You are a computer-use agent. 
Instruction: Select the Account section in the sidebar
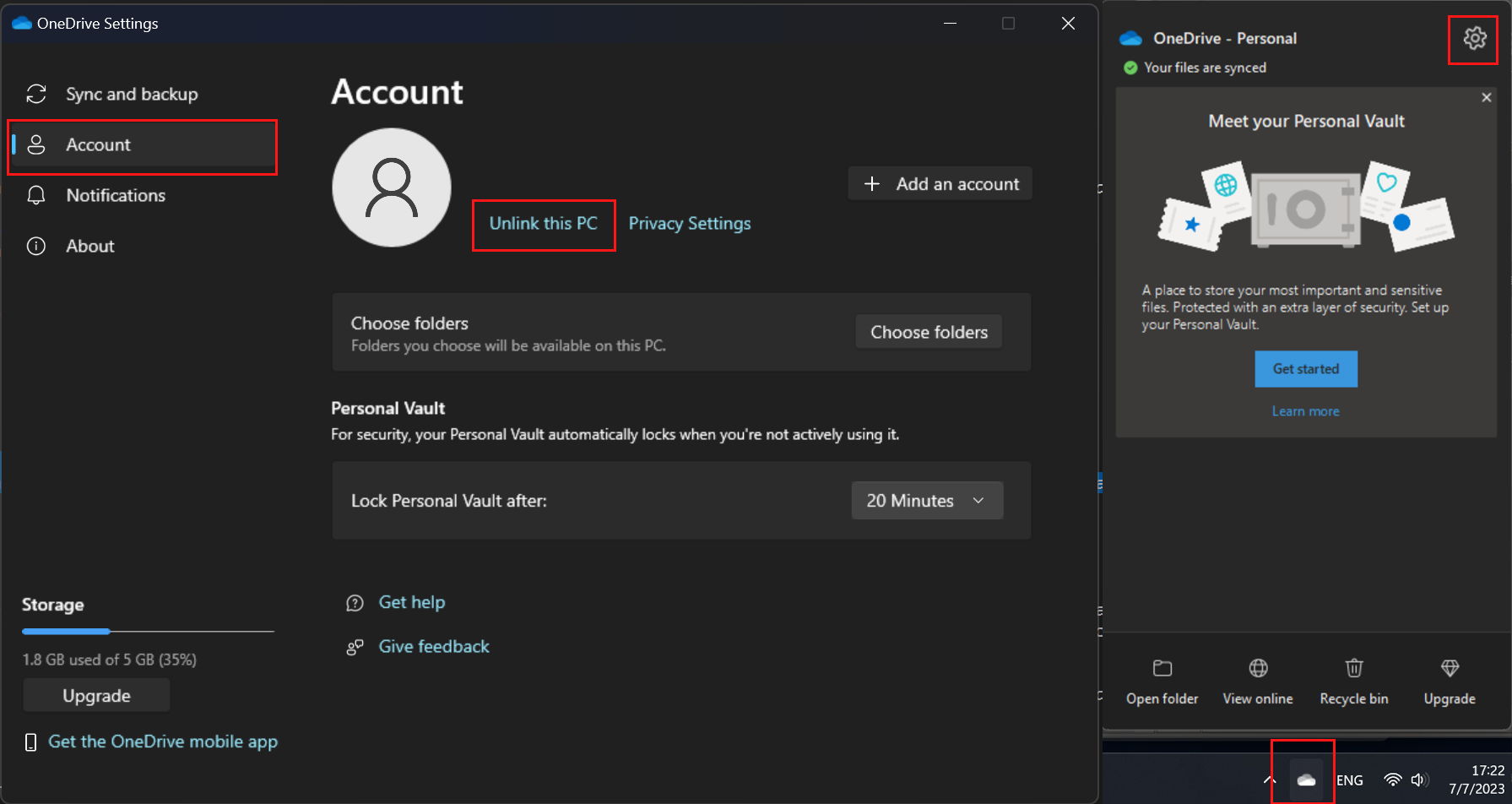point(144,144)
